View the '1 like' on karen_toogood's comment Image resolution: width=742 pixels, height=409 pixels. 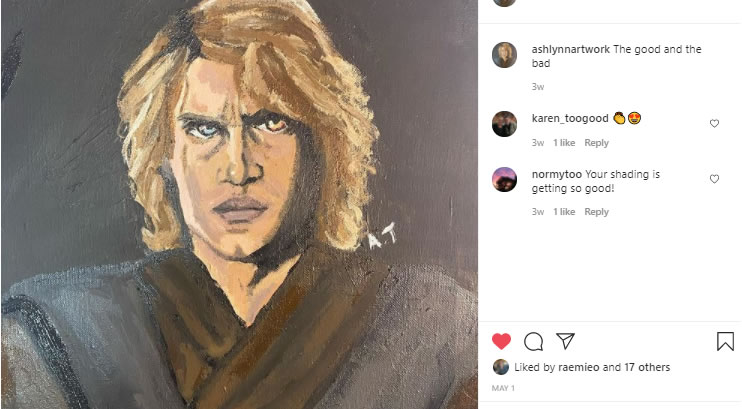564,143
